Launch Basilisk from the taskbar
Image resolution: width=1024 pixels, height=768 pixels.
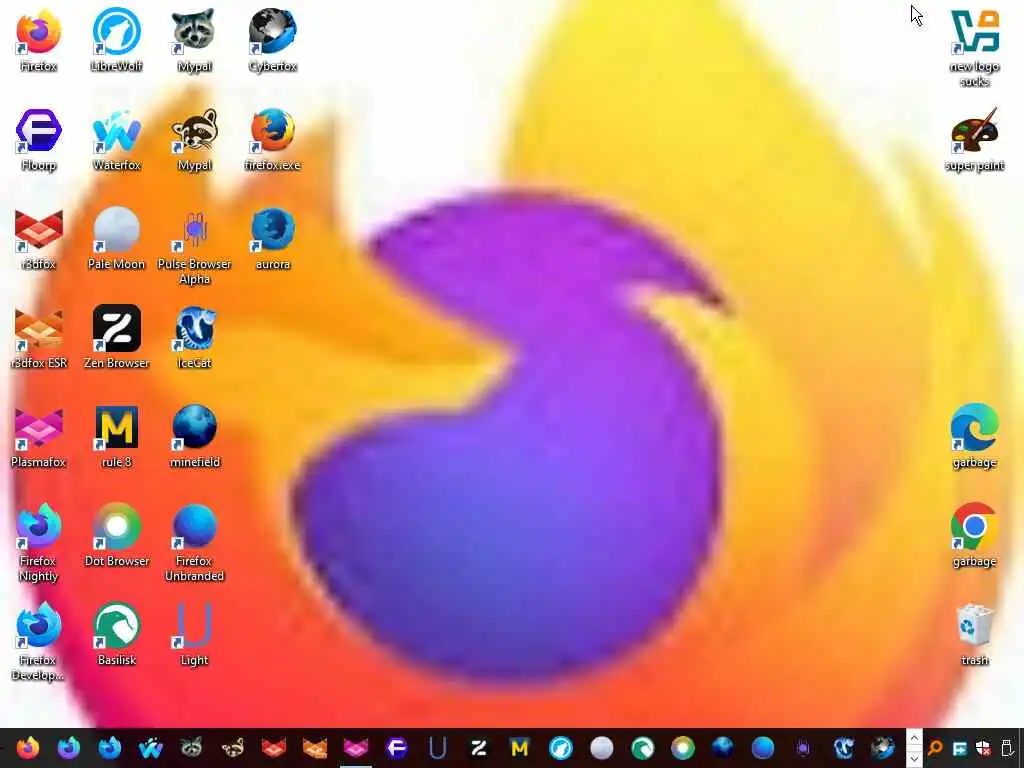tap(642, 748)
